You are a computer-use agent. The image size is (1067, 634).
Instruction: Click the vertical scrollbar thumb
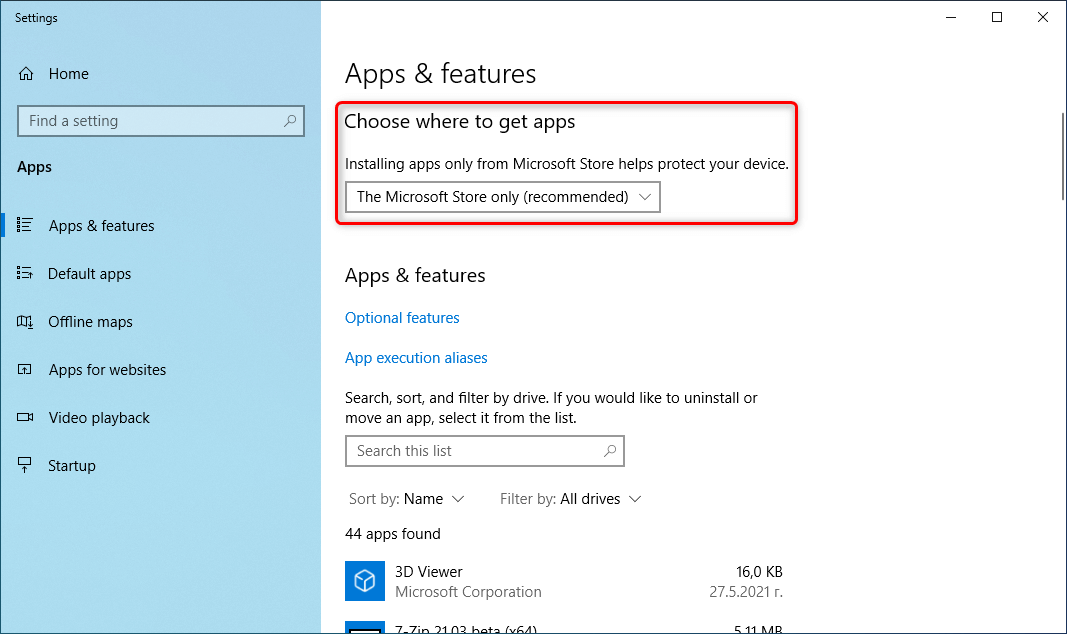click(x=1063, y=156)
